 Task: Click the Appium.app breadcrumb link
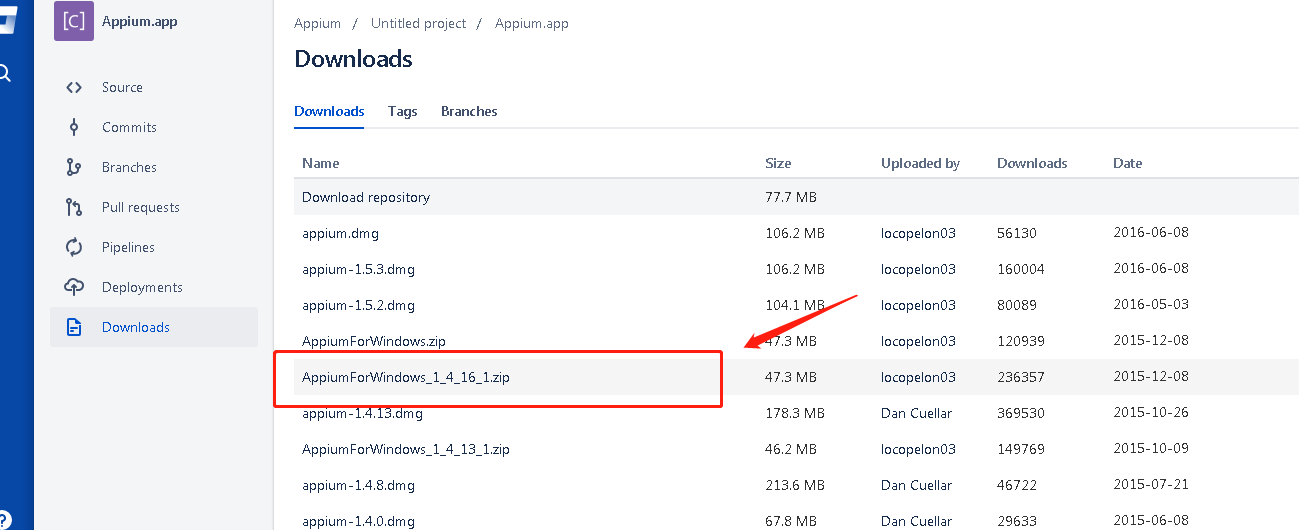click(x=532, y=23)
